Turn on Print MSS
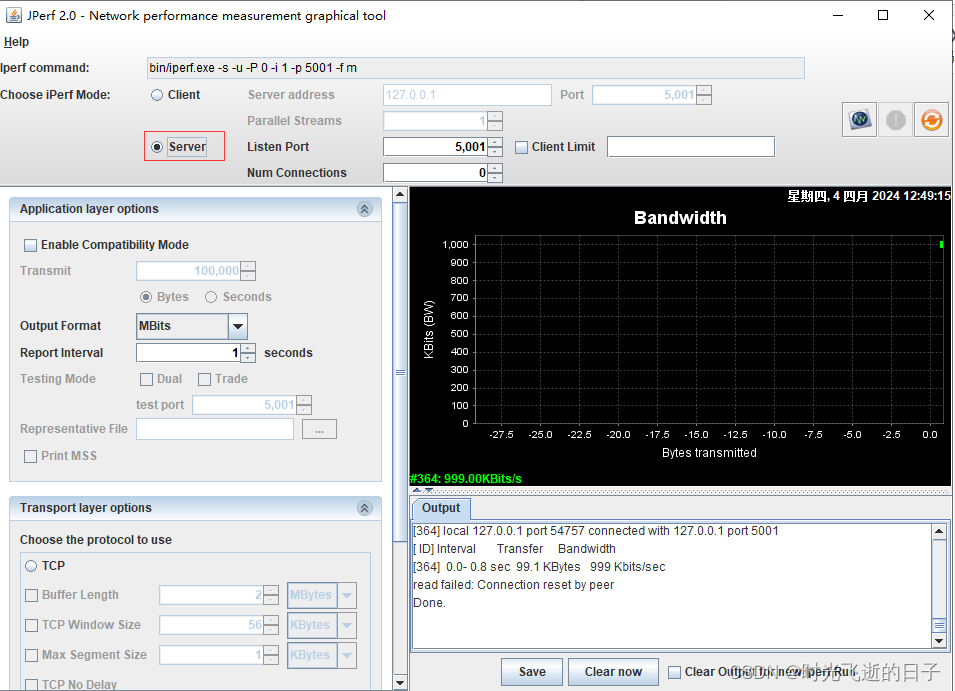This screenshot has height=691, width=955. click(31, 456)
